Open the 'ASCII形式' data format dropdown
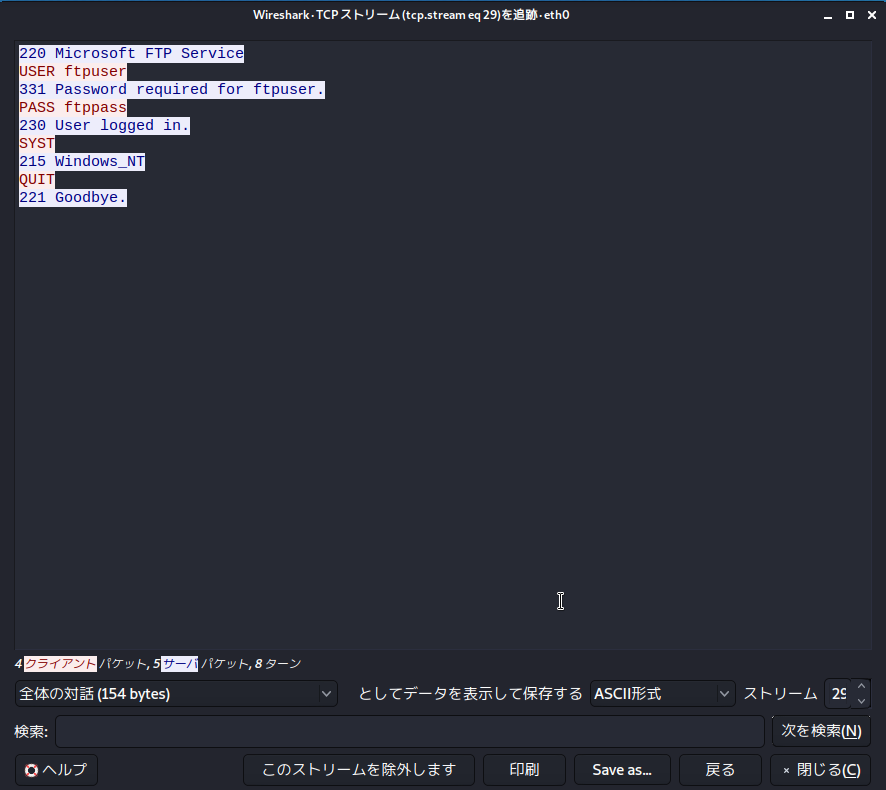The height and width of the screenshot is (790, 886). tap(662, 693)
